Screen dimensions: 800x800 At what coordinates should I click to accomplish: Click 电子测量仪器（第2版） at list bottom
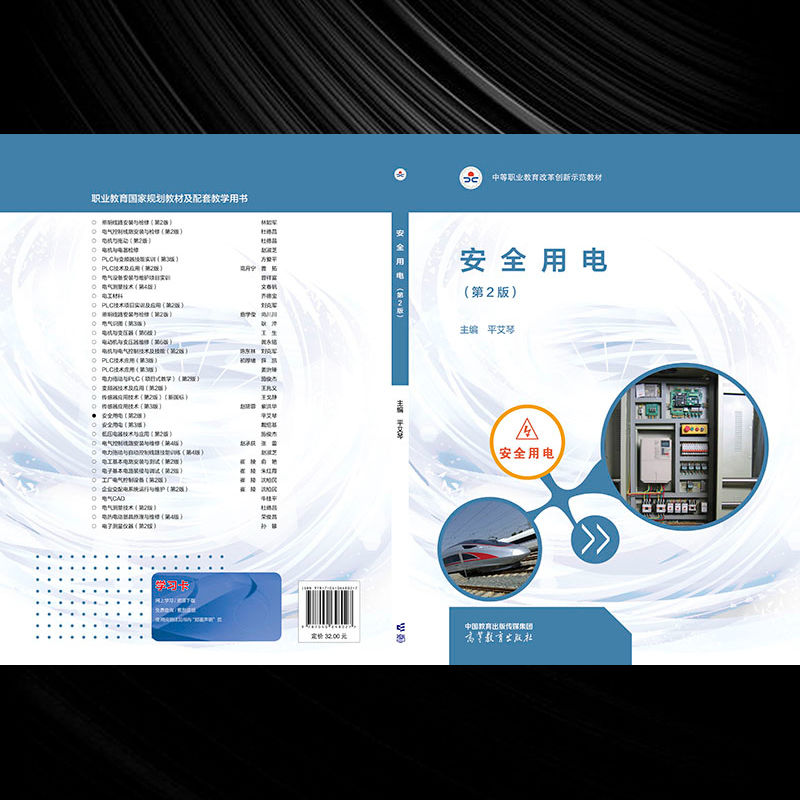click(x=128, y=526)
